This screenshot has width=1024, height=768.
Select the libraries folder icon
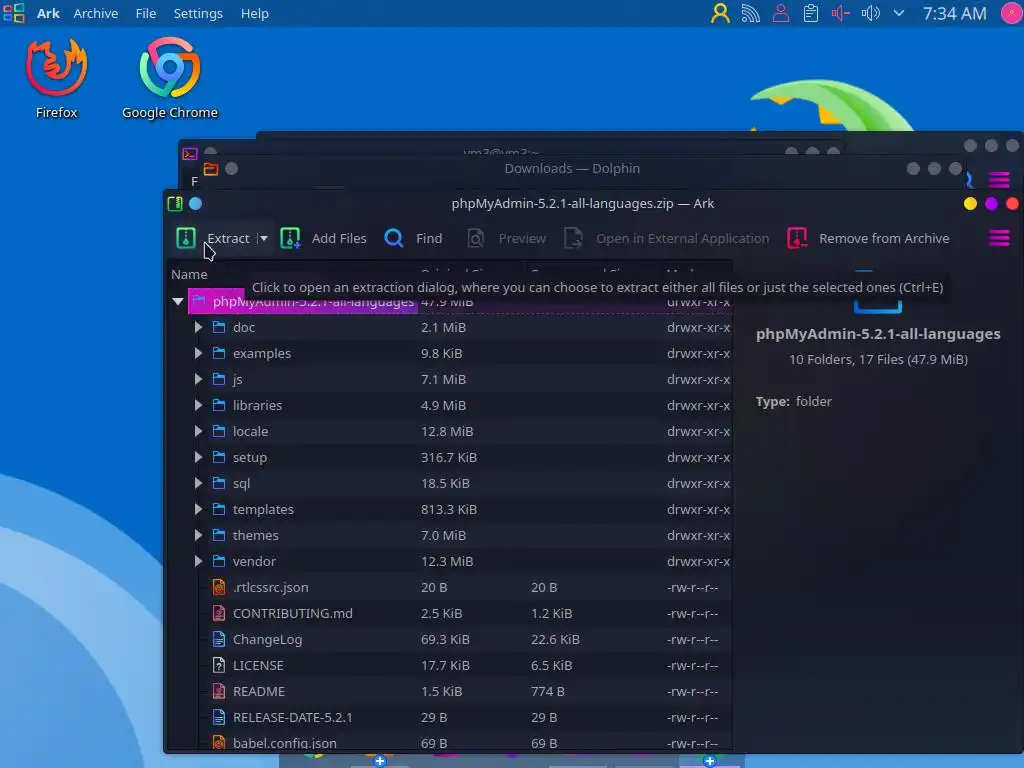coord(219,405)
